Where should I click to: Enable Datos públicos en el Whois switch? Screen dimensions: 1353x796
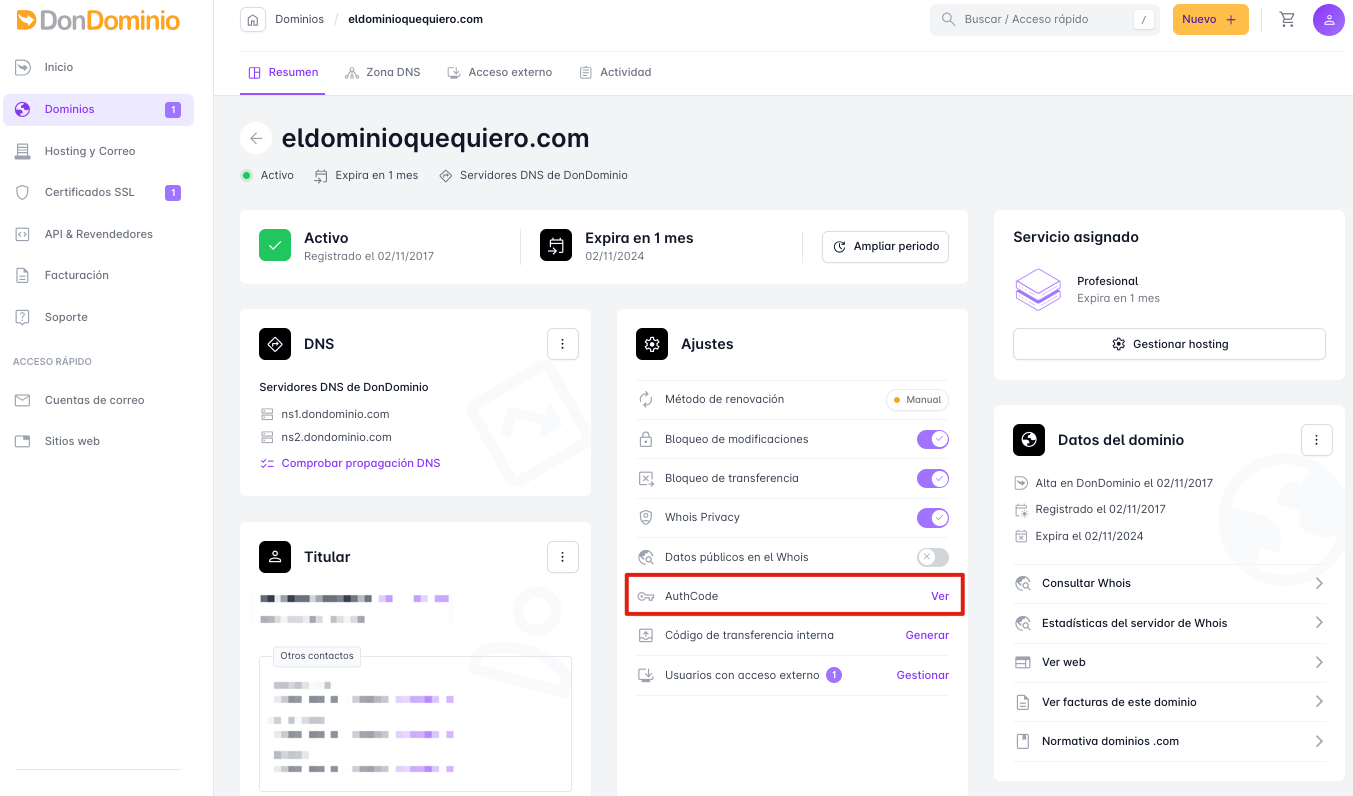click(x=933, y=557)
